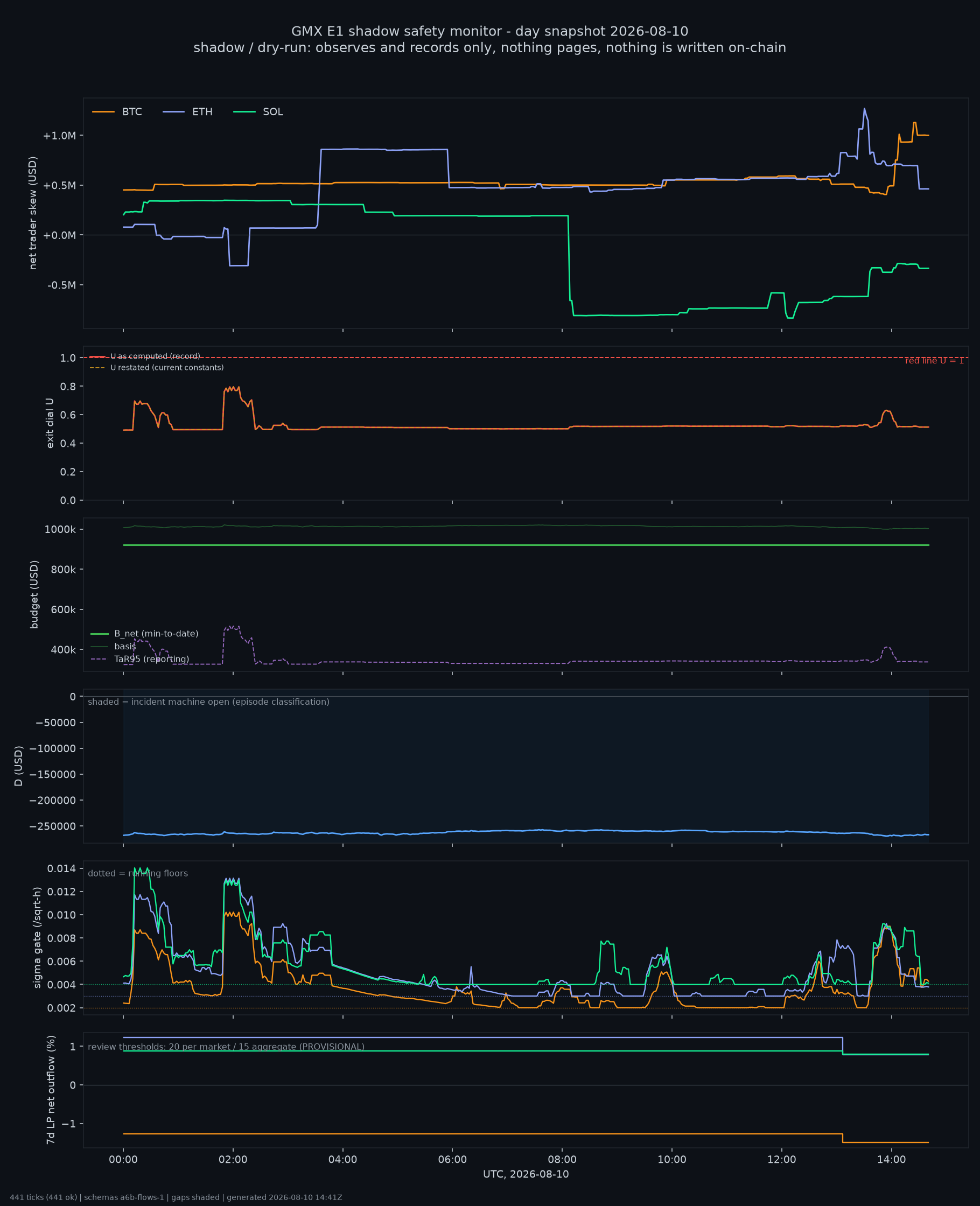This screenshot has width=980, height=1206.
Task: Click the "0.006" sigma gate tick
Action: coord(61,962)
